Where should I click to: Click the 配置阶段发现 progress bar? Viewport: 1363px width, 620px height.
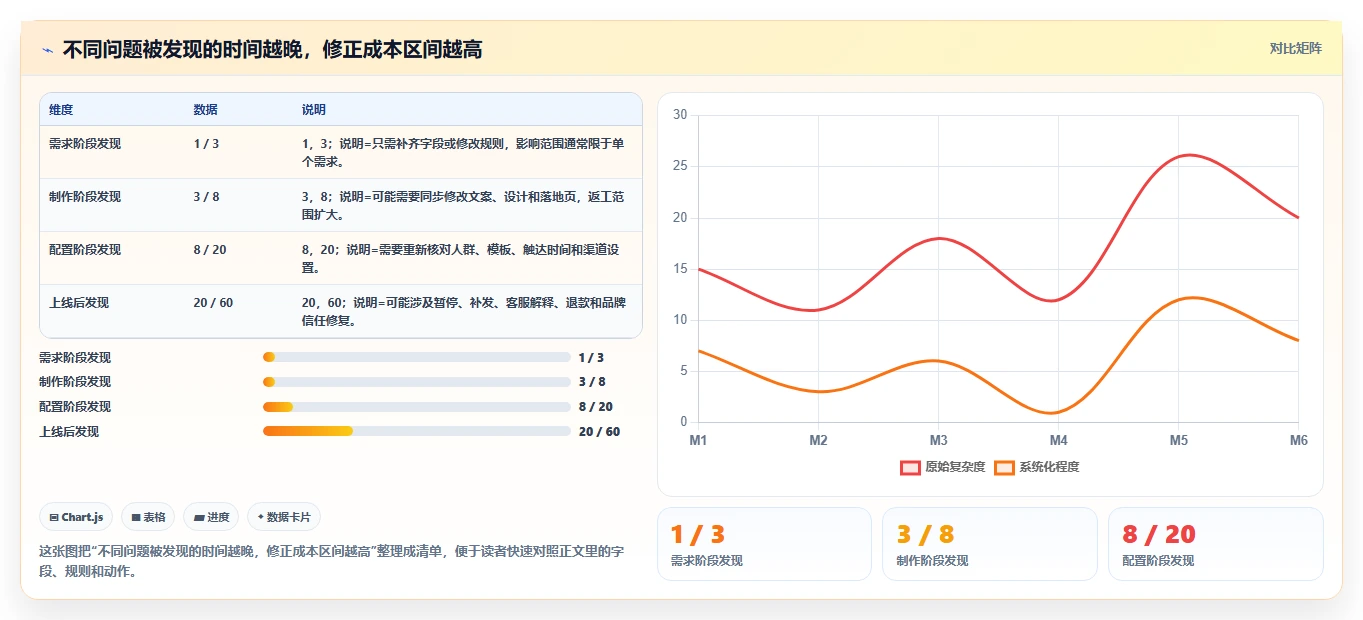416,407
